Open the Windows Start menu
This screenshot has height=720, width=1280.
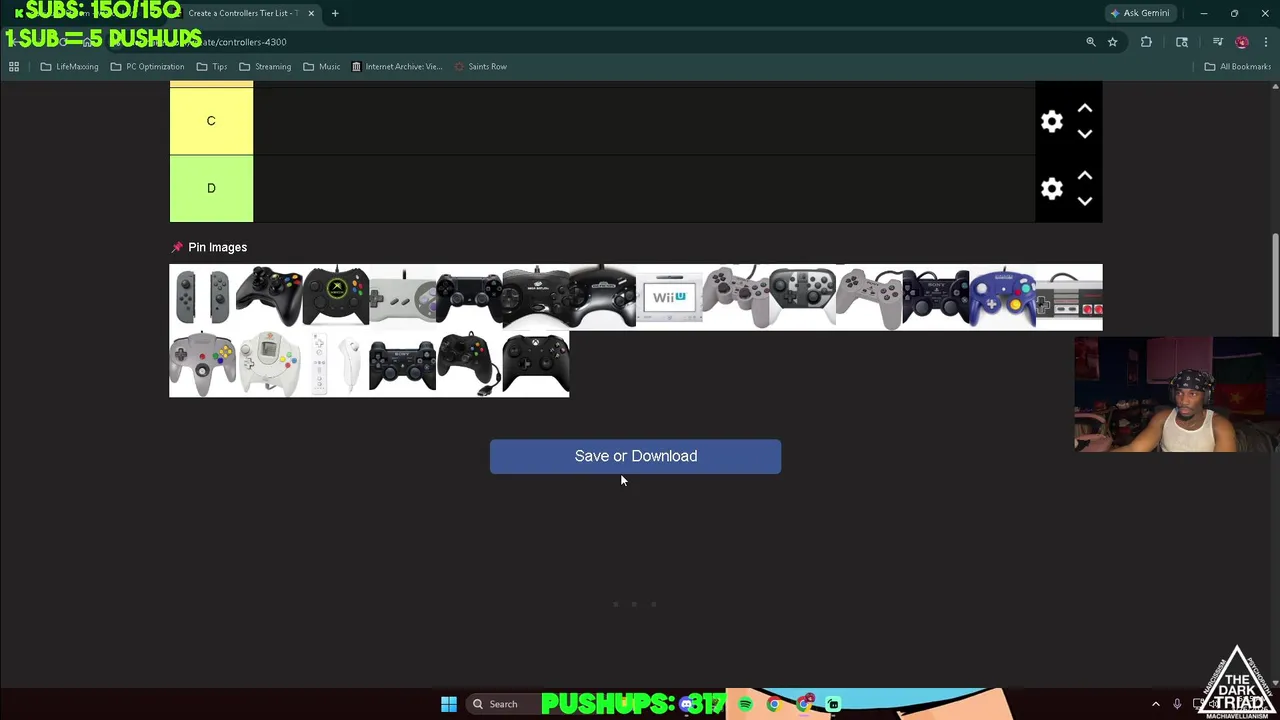click(x=449, y=704)
